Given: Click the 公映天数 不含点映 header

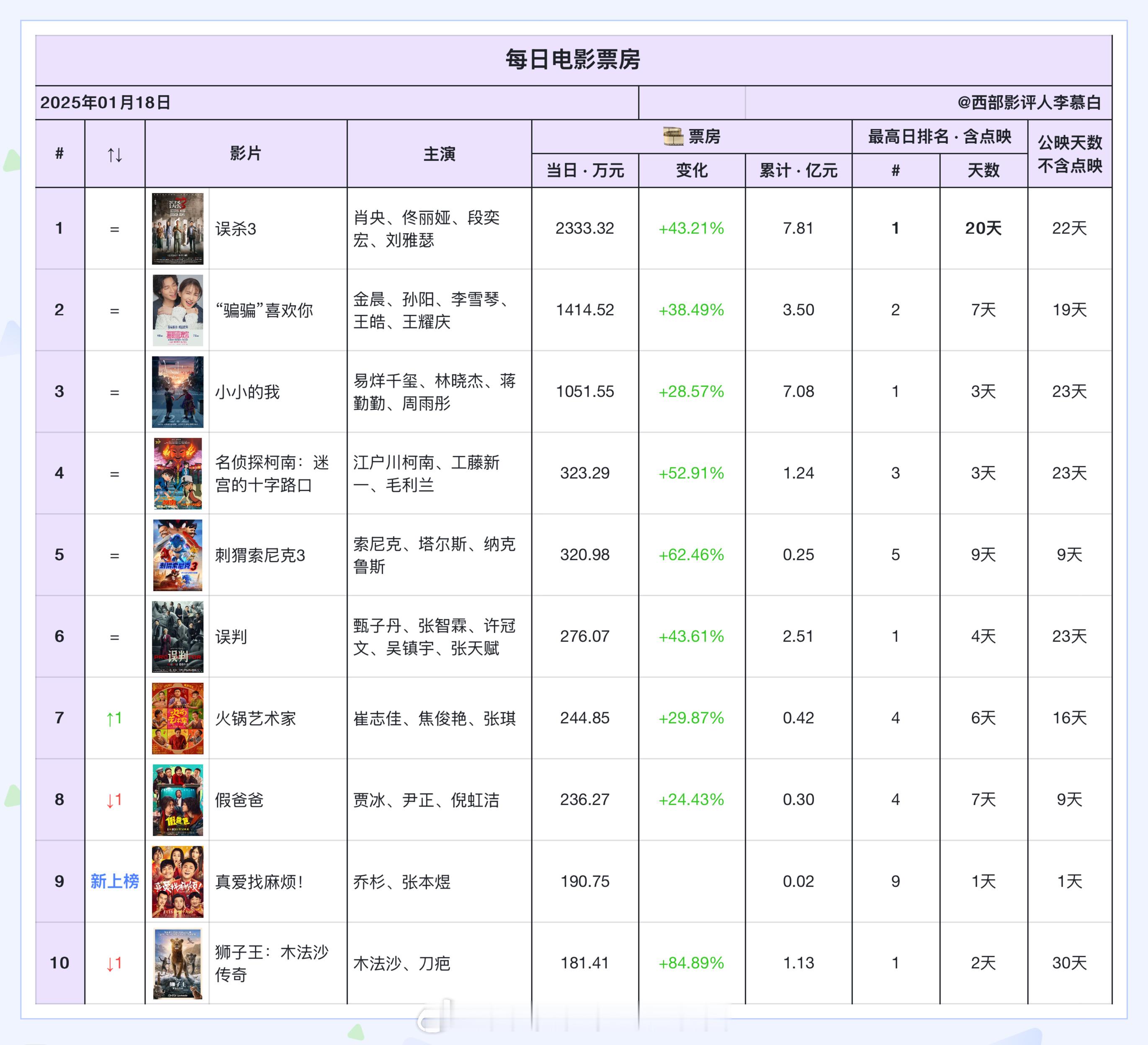Looking at the screenshot, I should (1070, 154).
